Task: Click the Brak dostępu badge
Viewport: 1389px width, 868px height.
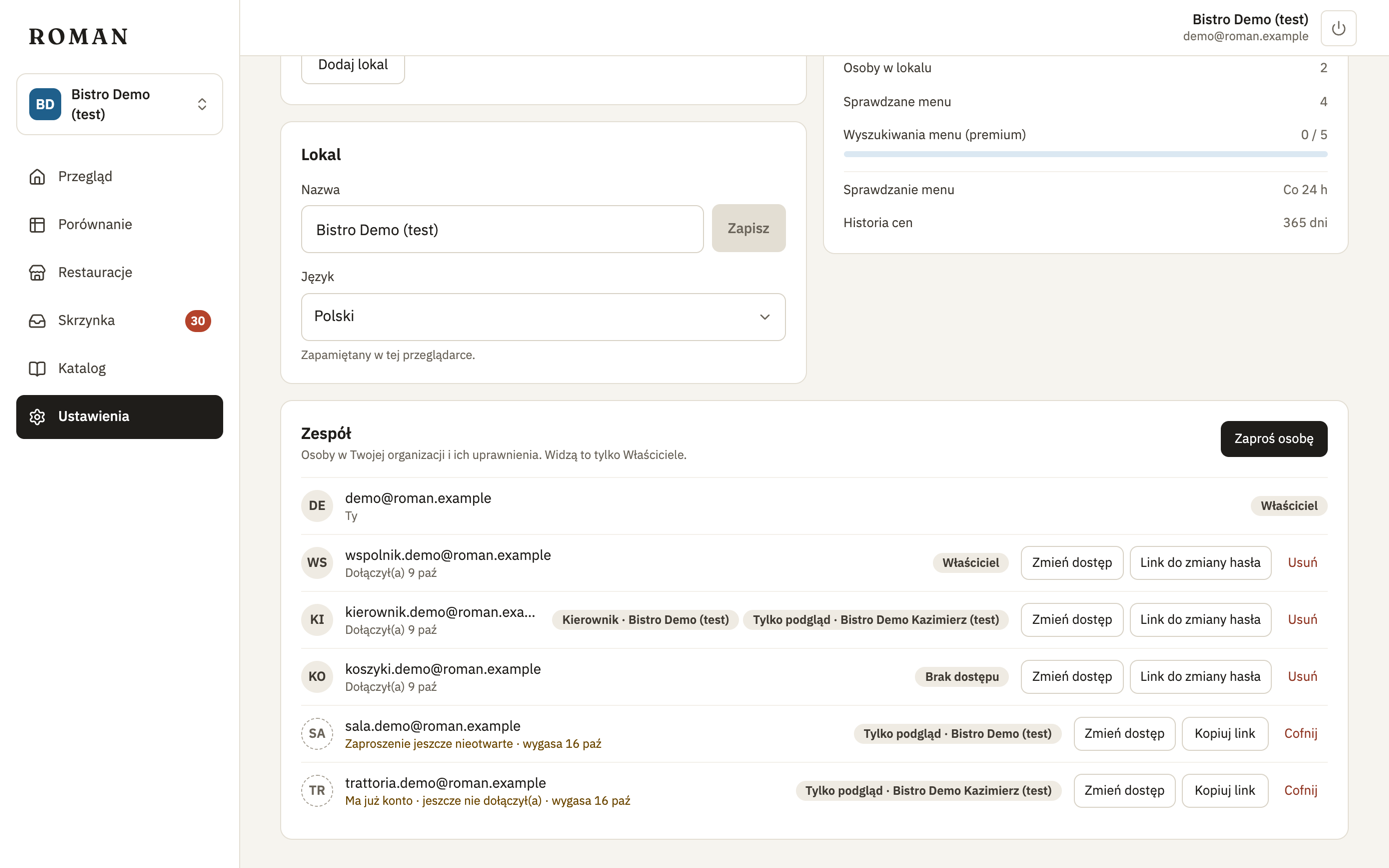Action: (x=962, y=677)
